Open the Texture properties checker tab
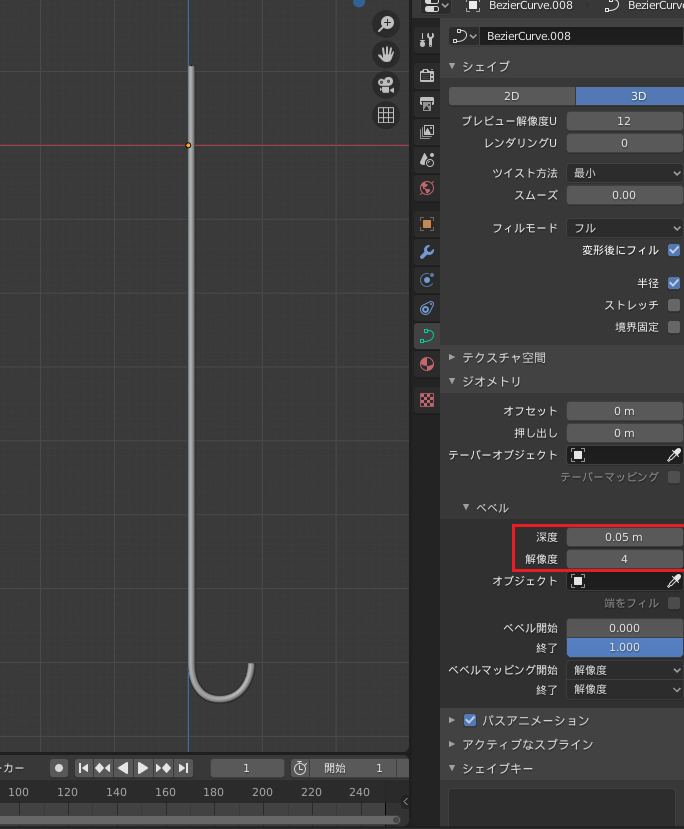This screenshot has height=829, width=684. click(427, 400)
